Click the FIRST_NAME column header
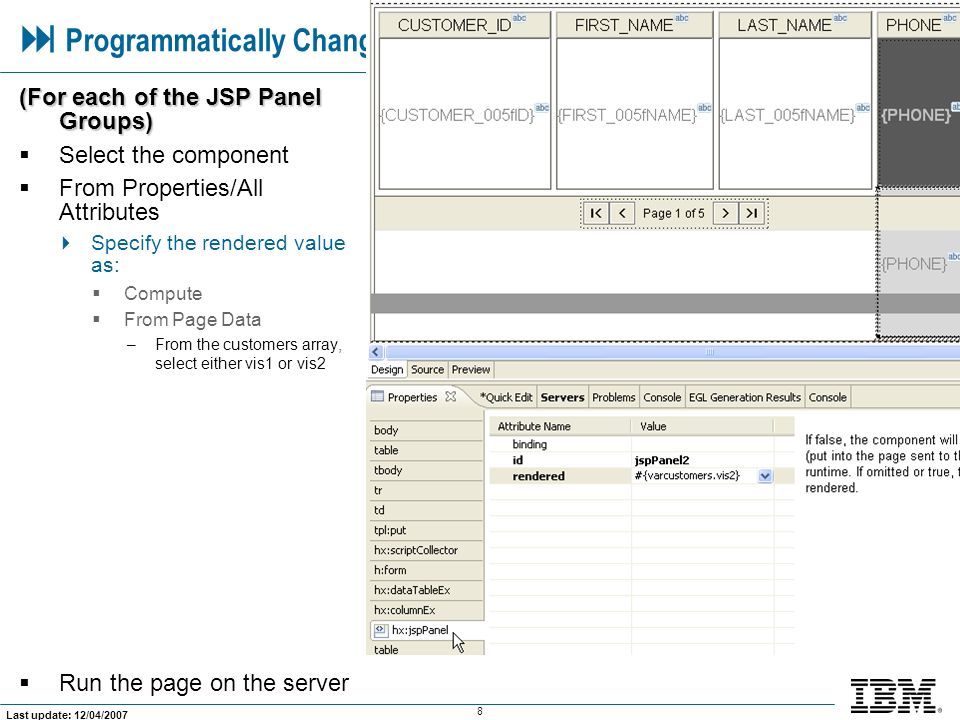 634,25
